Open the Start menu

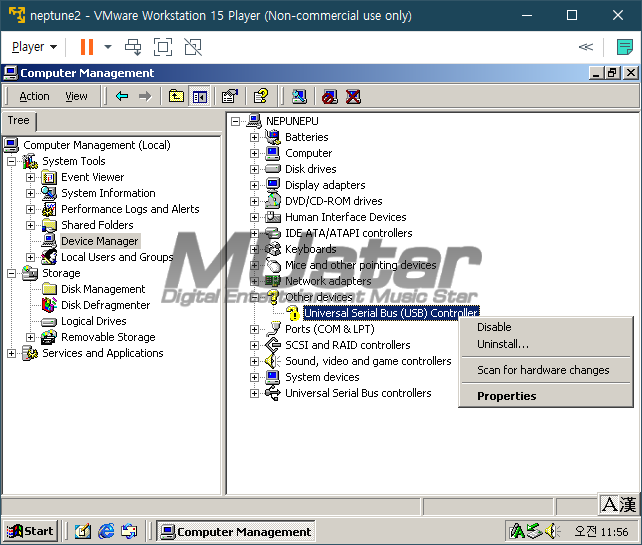pos(30,531)
